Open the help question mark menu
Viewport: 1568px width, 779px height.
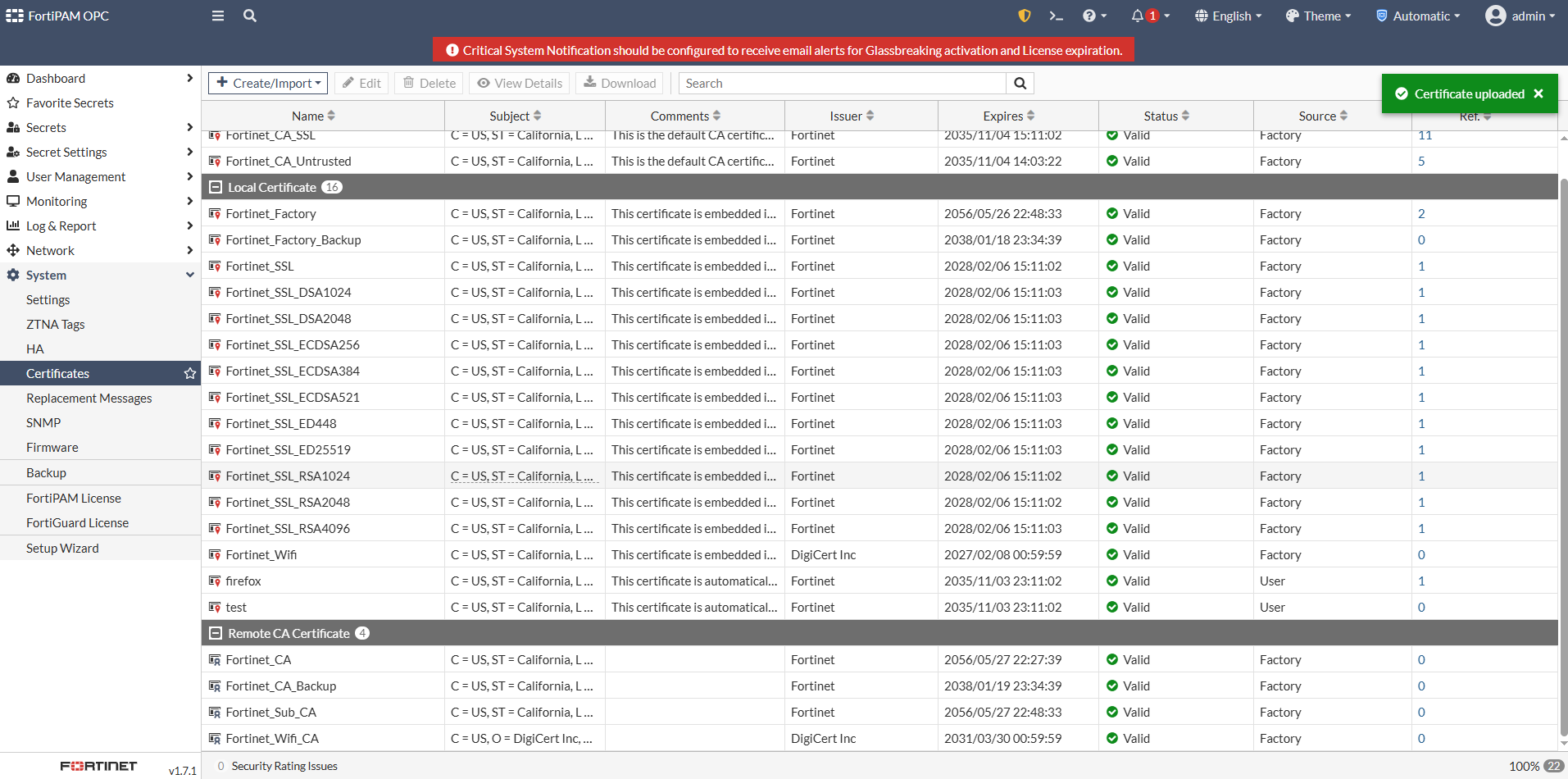tap(1094, 16)
